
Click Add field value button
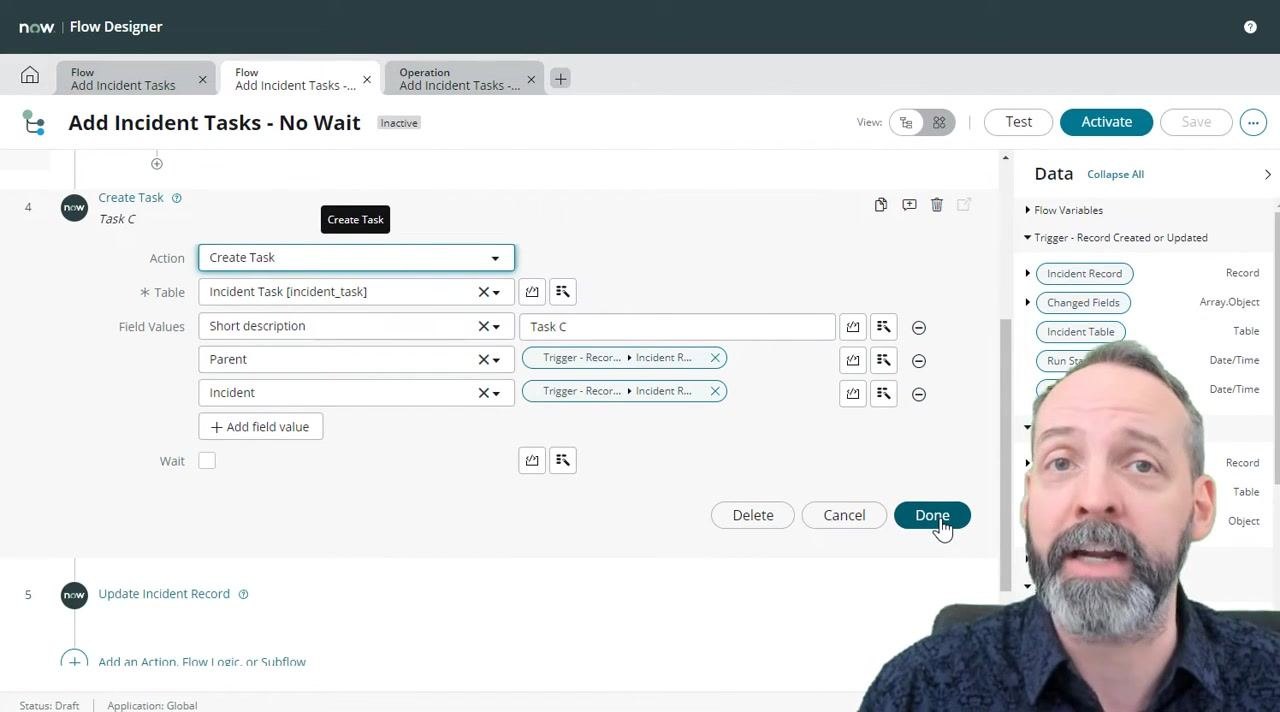pos(261,427)
